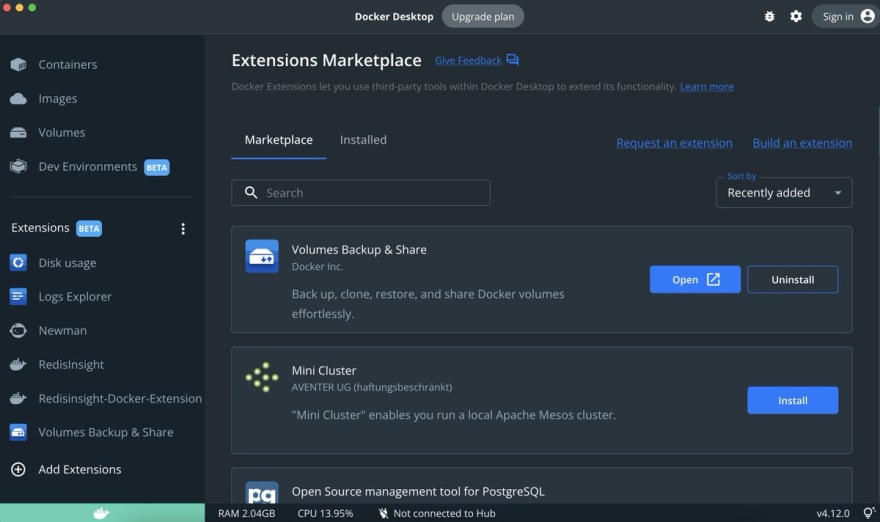This screenshot has height=522, width=880.
Task: Open the Volumes drive icon
Action: 18,132
